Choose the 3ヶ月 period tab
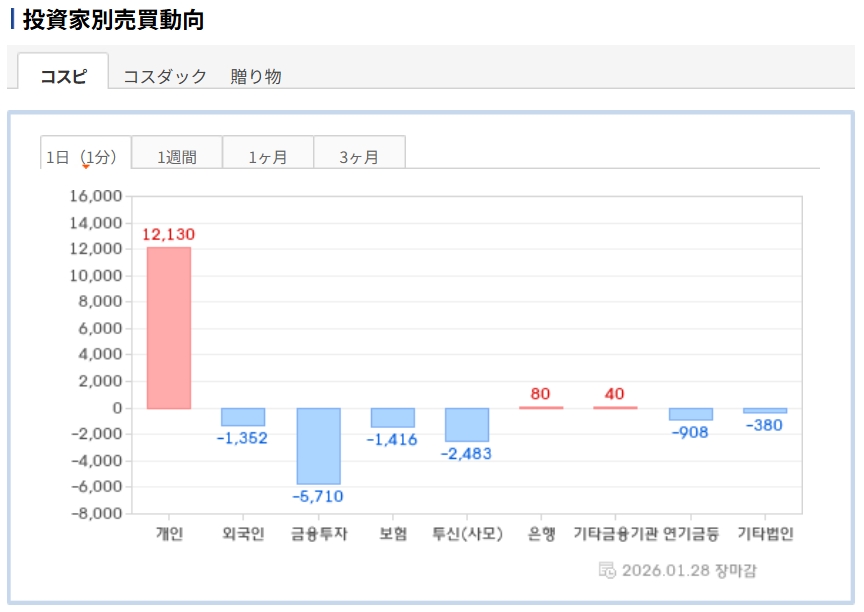 [x=359, y=157]
